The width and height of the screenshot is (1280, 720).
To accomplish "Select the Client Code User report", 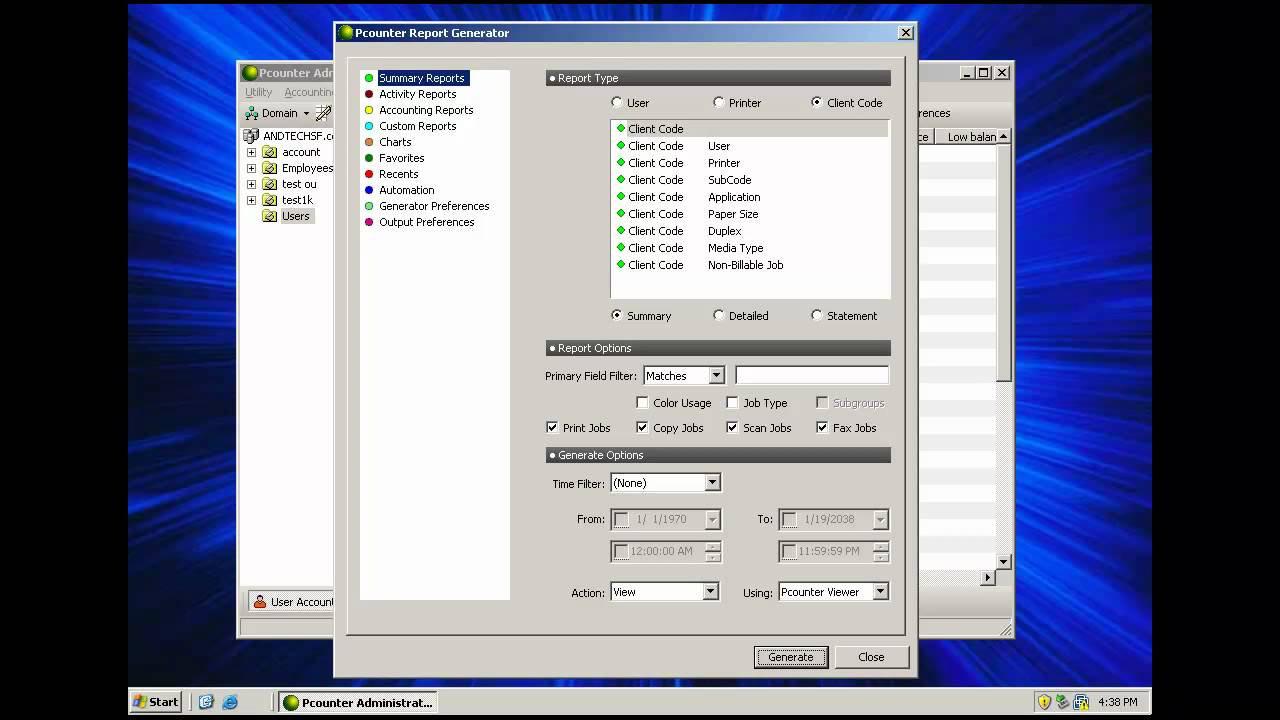I will pyautogui.click(x=749, y=146).
